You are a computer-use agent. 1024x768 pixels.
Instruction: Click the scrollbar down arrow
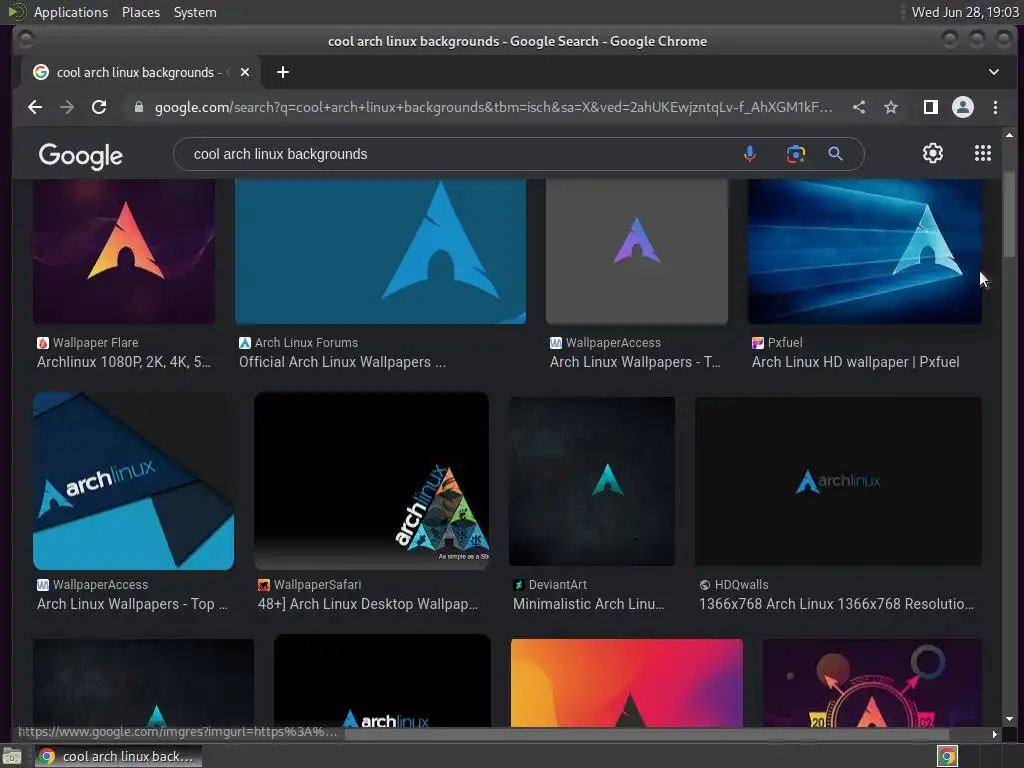(x=1010, y=719)
